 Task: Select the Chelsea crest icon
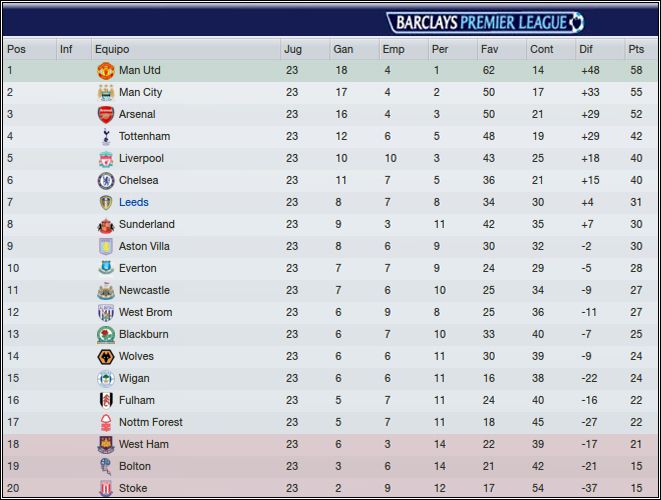(x=105, y=180)
